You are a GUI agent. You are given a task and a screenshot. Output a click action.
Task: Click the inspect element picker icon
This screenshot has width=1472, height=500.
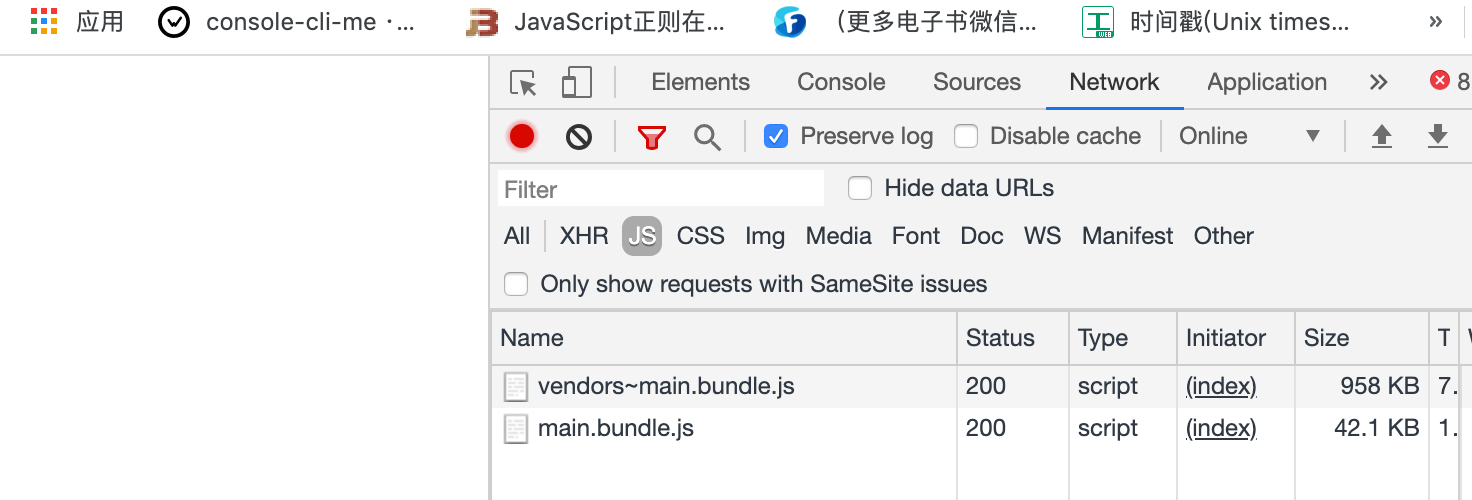coord(523,83)
